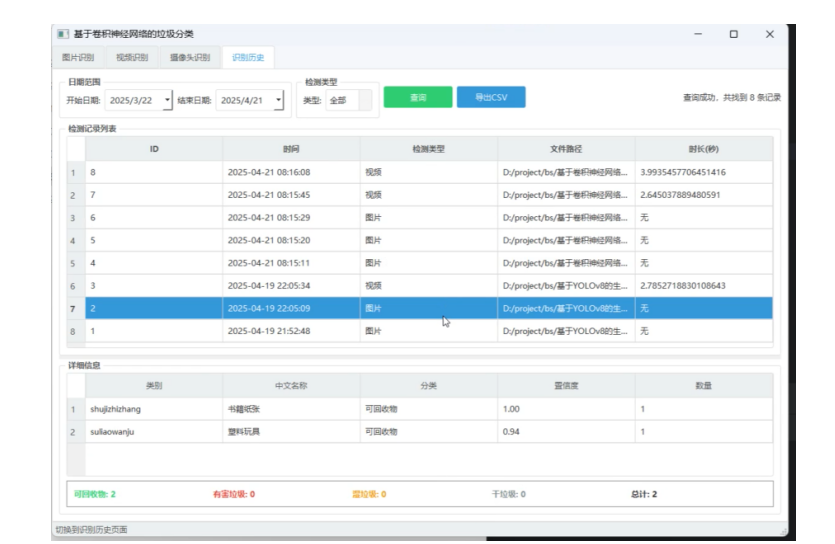Click the 类别 header in details table
The image size is (835, 544).
point(154,385)
